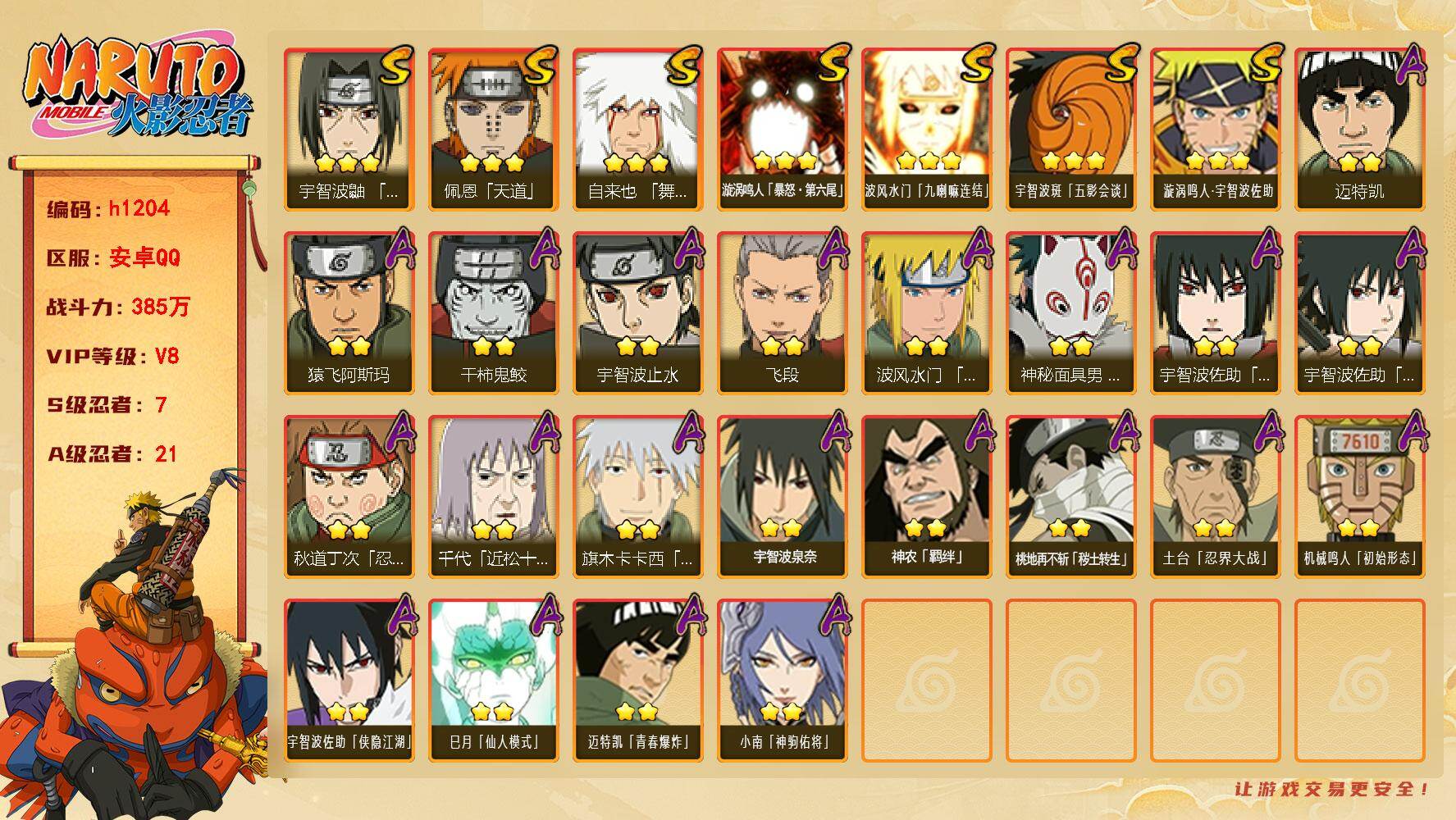Viewport: 1456px width, 820px height.
Task: Open the 宇智波斑「五影会谈」 card
Action: point(1070,130)
